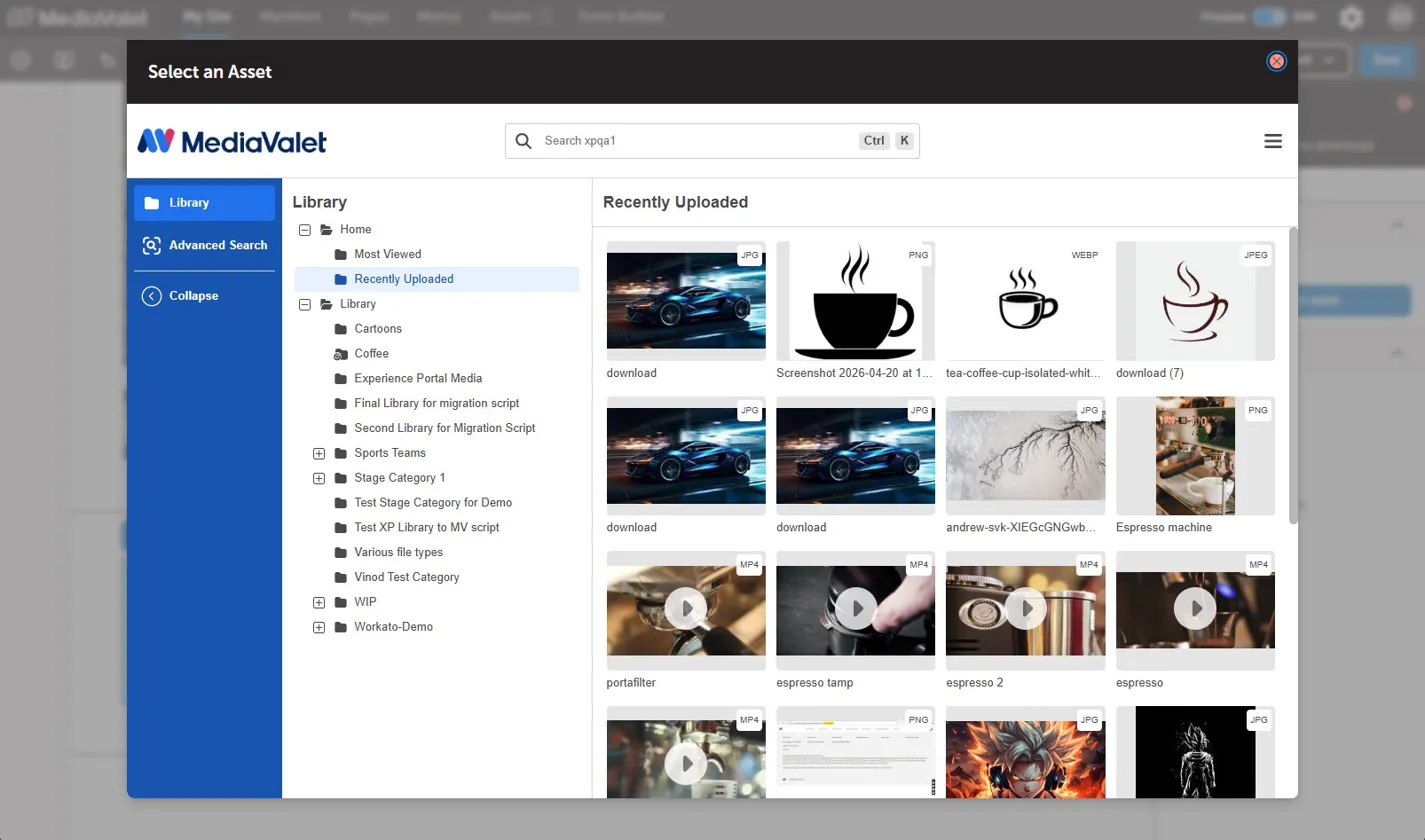Select the download (7) JPEG thumbnail
Image resolution: width=1425 pixels, height=840 pixels.
click(x=1195, y=301)
